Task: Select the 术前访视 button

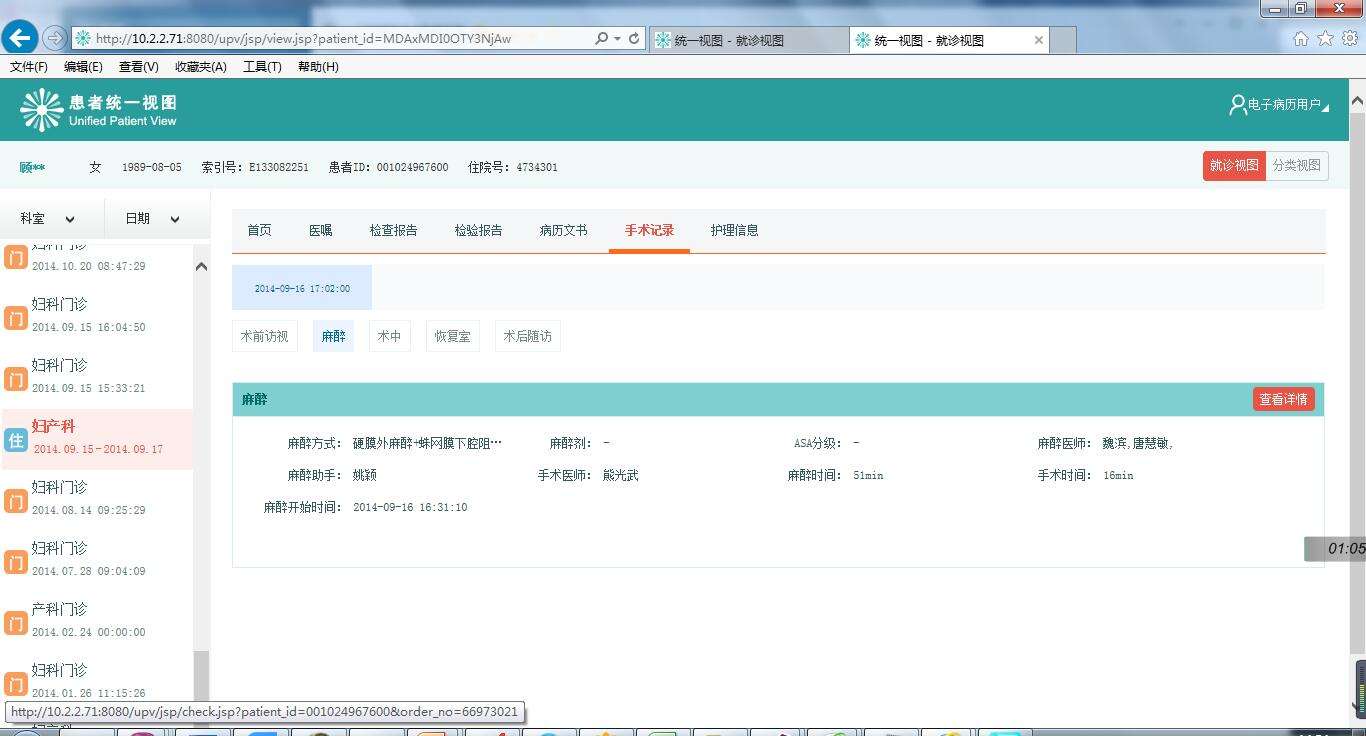Action: 264,337
